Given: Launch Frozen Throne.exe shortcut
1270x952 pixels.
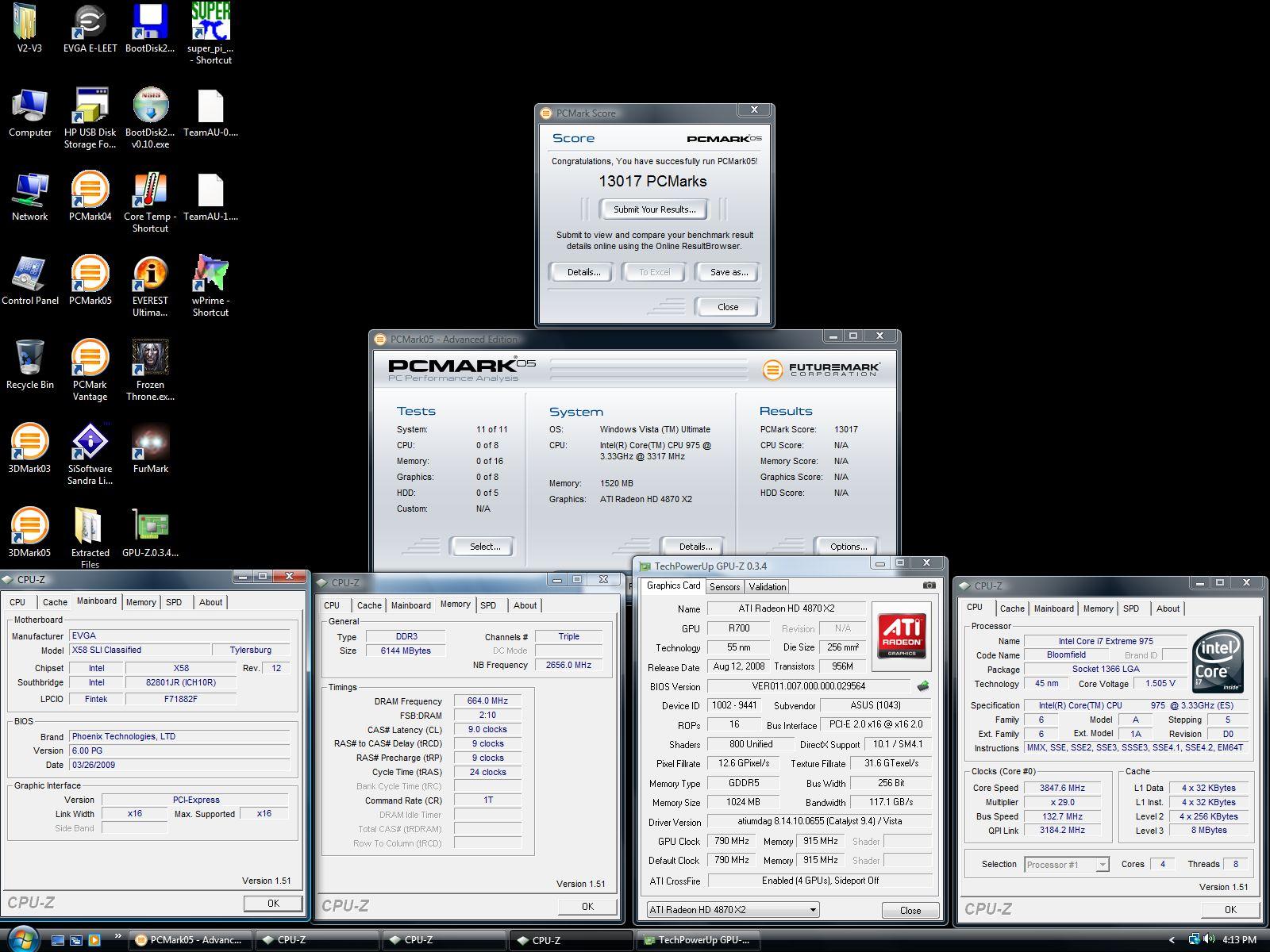Looking at the screenshot, I should pos(151,359).
